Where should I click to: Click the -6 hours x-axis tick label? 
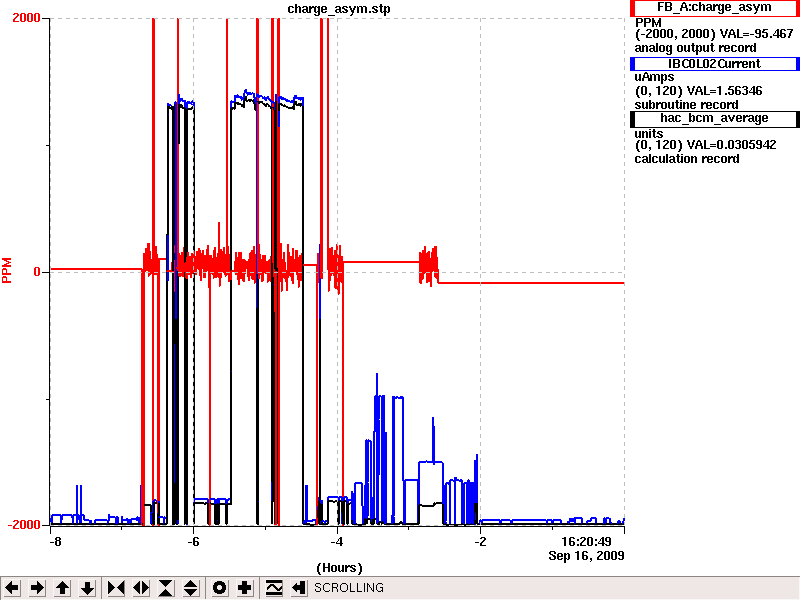point(193,542)
